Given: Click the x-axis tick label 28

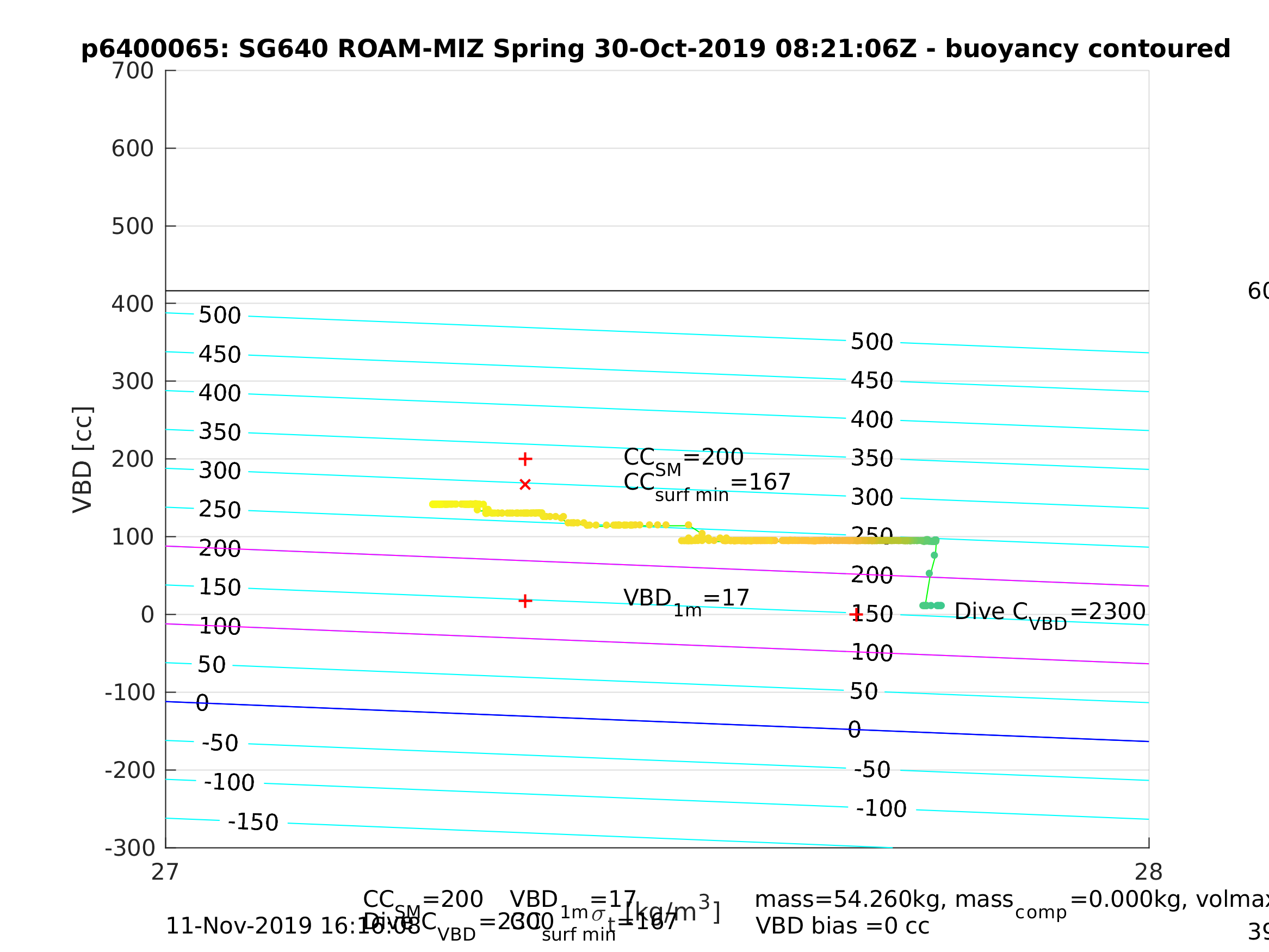Looking at the screenshot, I should (x=1149, y=872).
